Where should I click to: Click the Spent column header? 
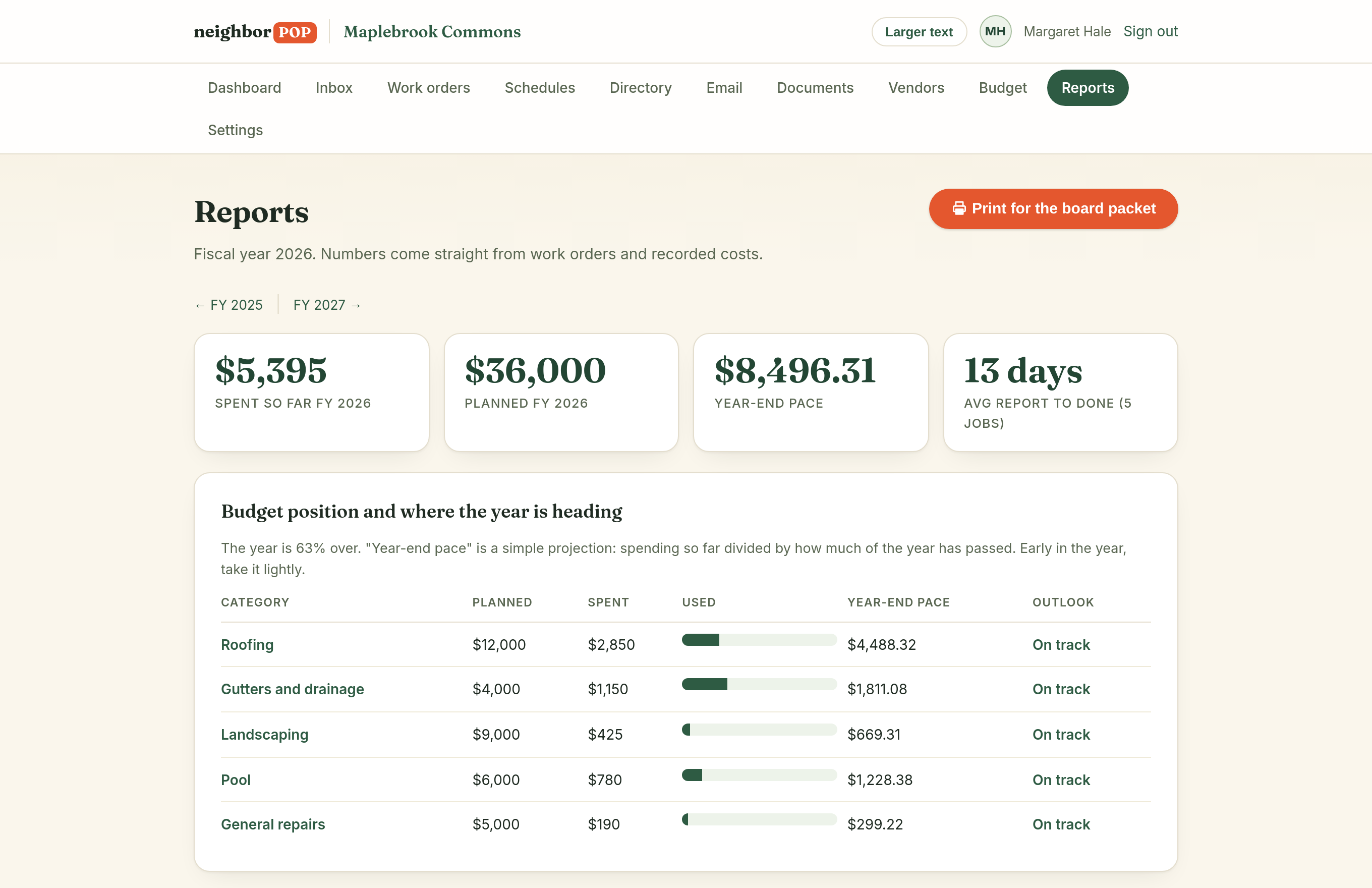pyautogui.click(x=608, y=602)
